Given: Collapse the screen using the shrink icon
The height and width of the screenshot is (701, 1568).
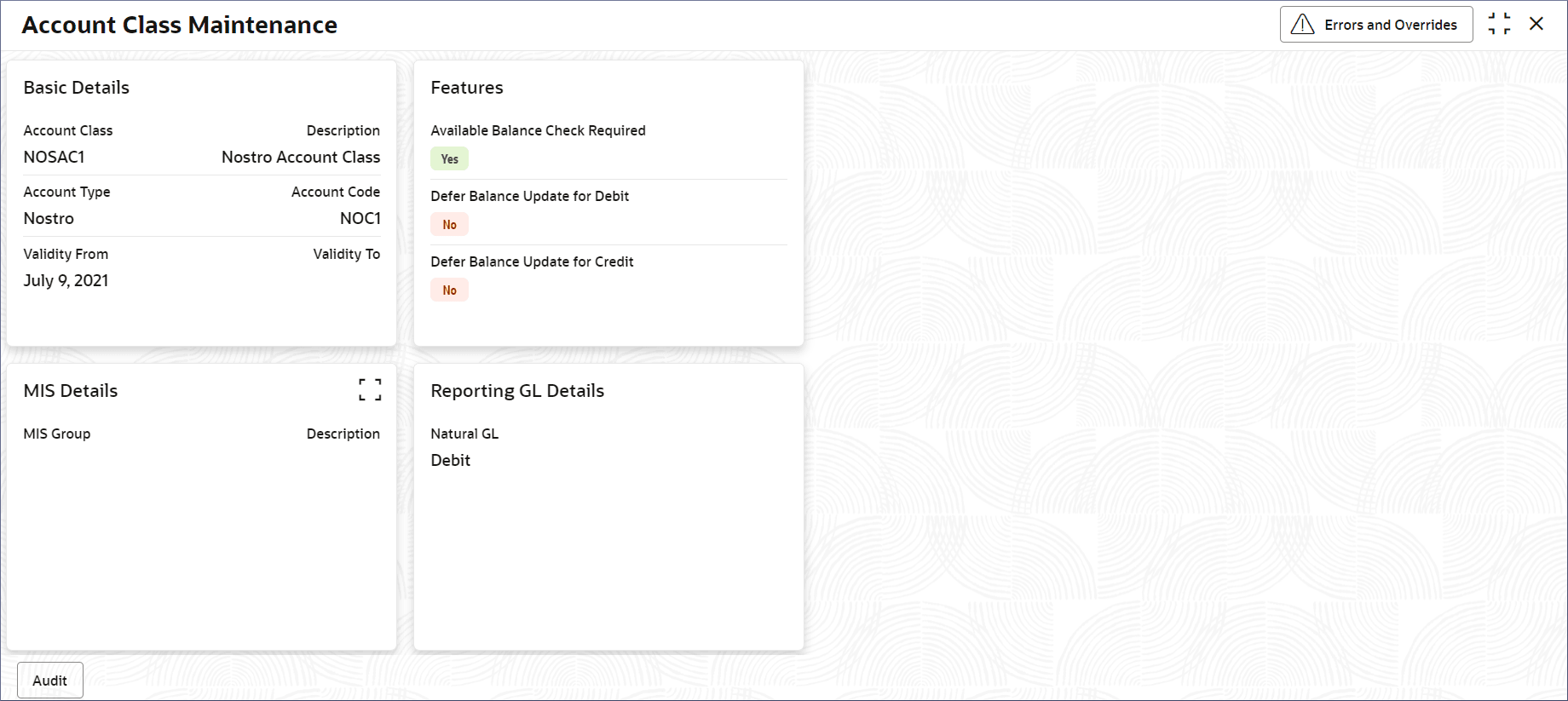Looking at the screenshot, I should 1499,24.
